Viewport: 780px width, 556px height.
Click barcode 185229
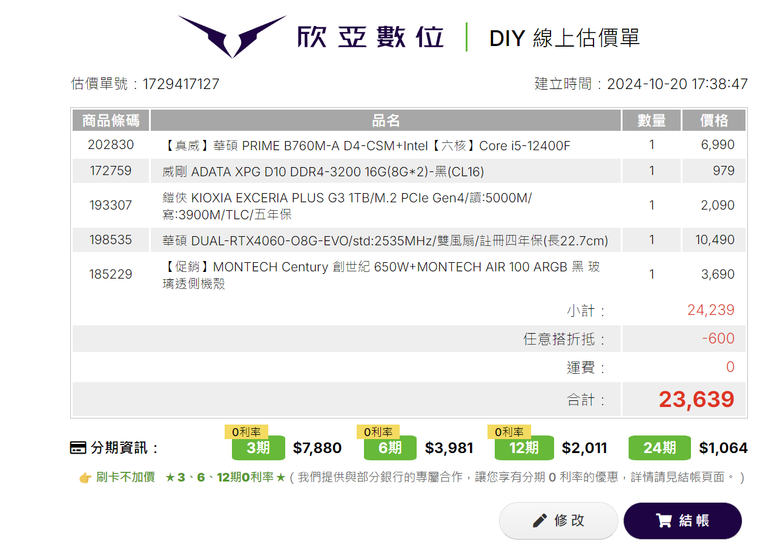click(110, 274)
